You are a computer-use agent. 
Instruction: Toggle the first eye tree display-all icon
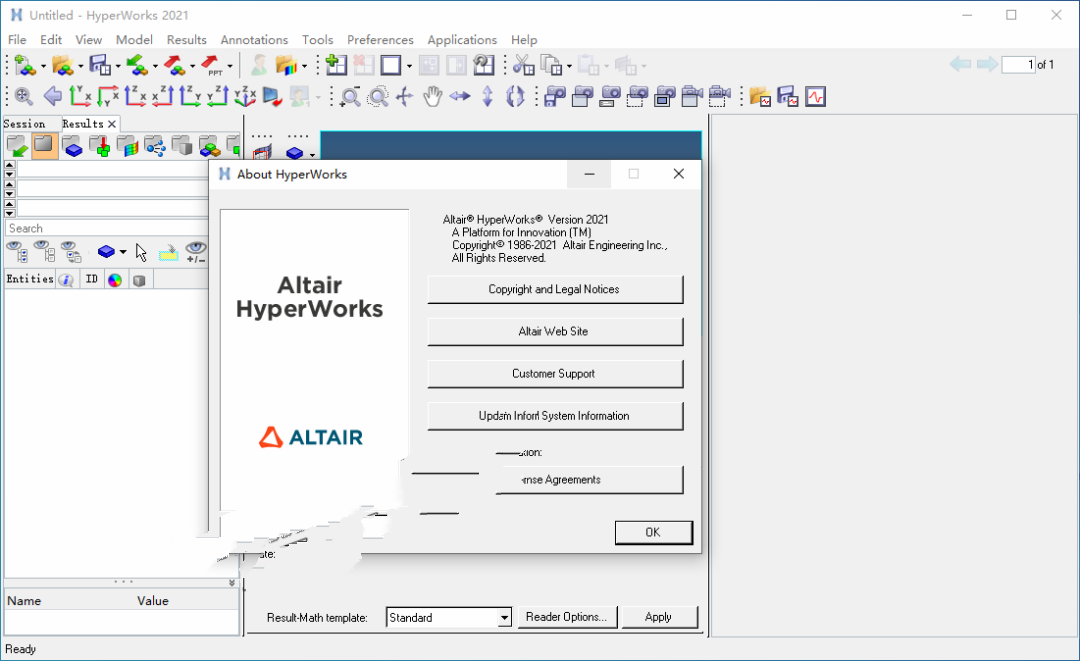point(17,252)
